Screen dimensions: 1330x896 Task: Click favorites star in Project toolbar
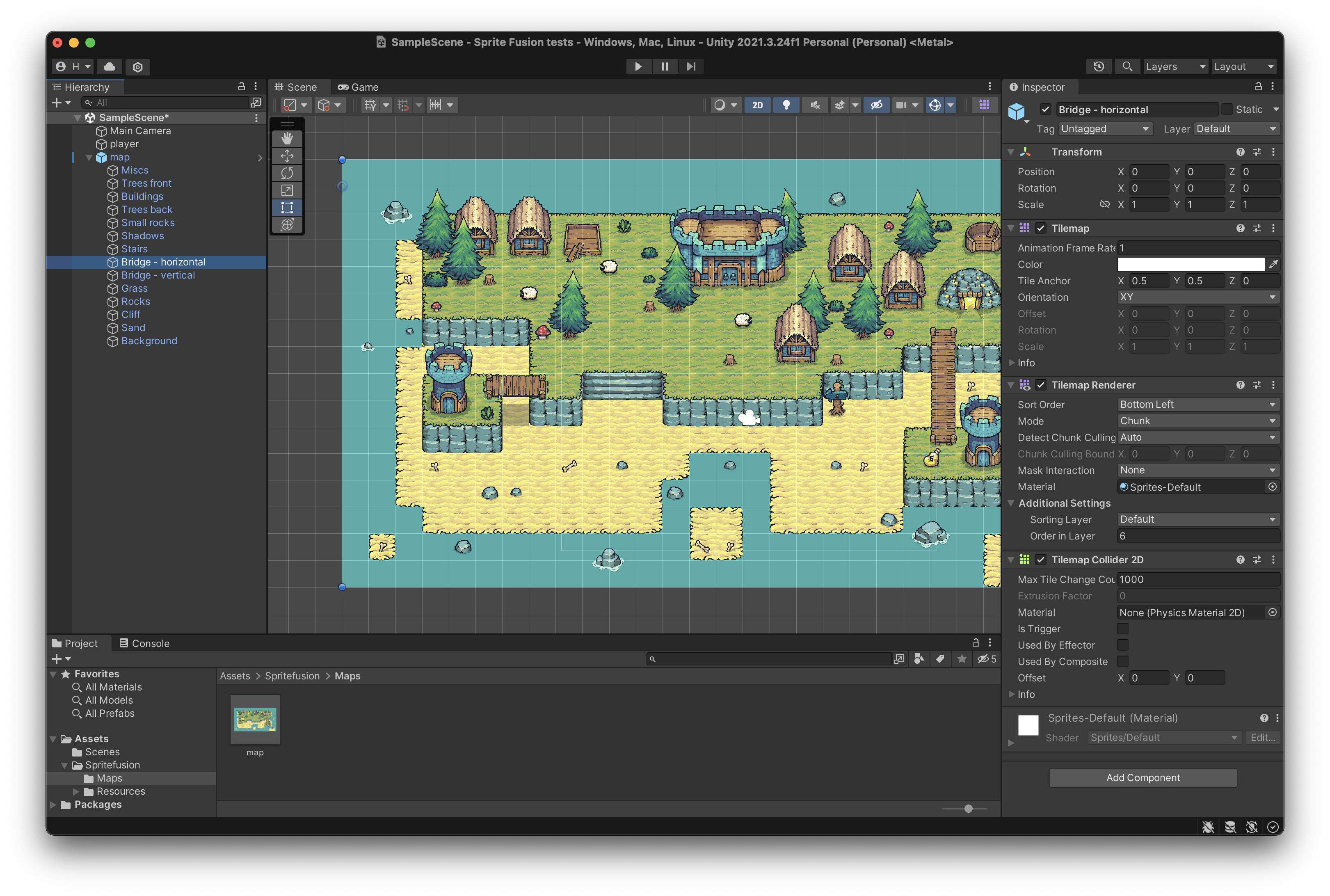pos(962,659)
